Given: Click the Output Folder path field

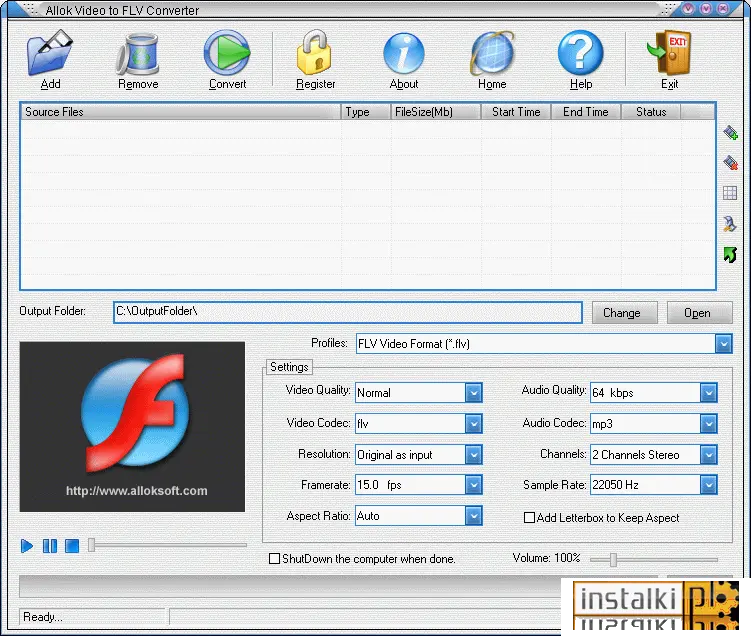Looking at the screenshot, I should tap(348, 312).
